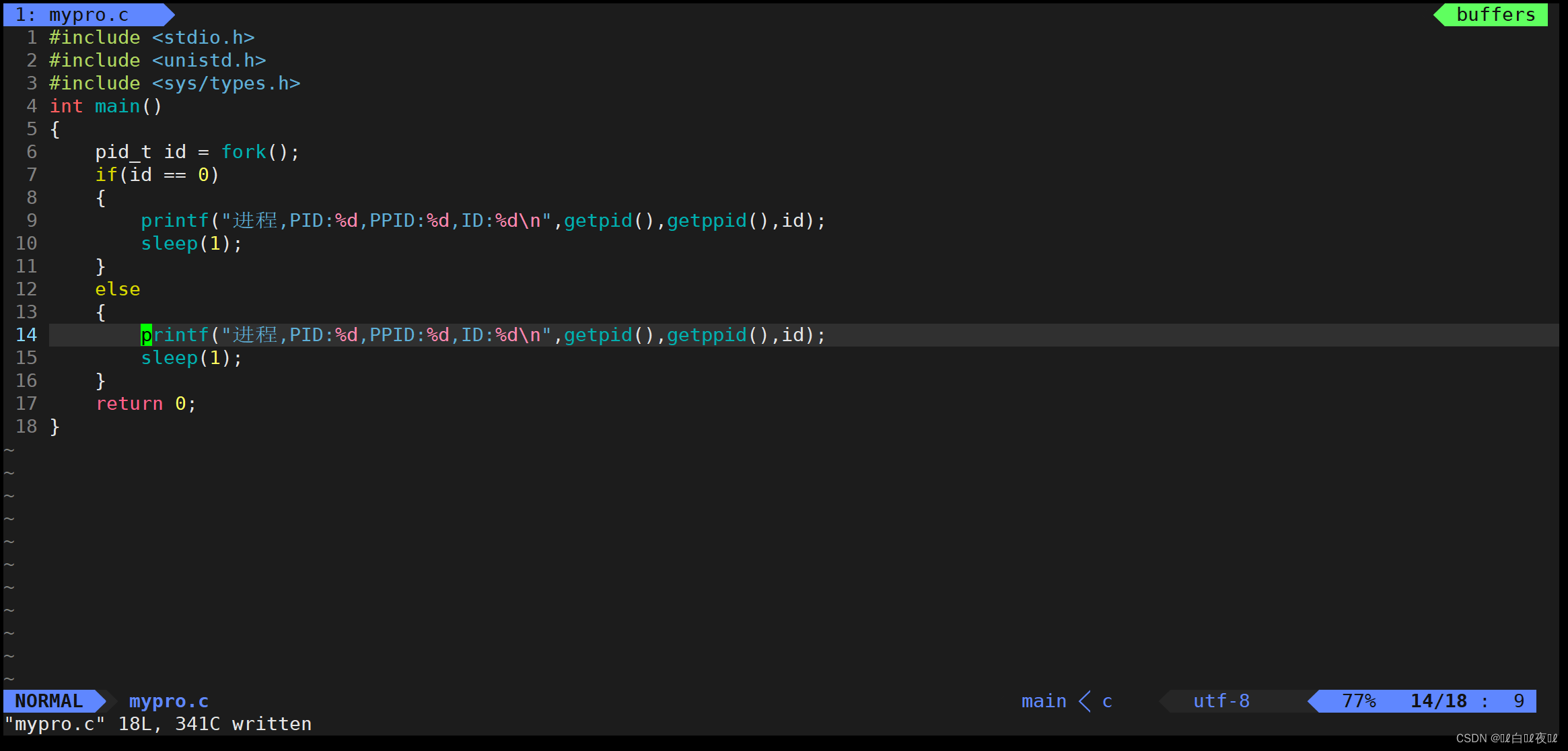This screenshot has height=751, width=1568.
Task: Click line number 6 in the gutter
Action: tap(32, 152)
